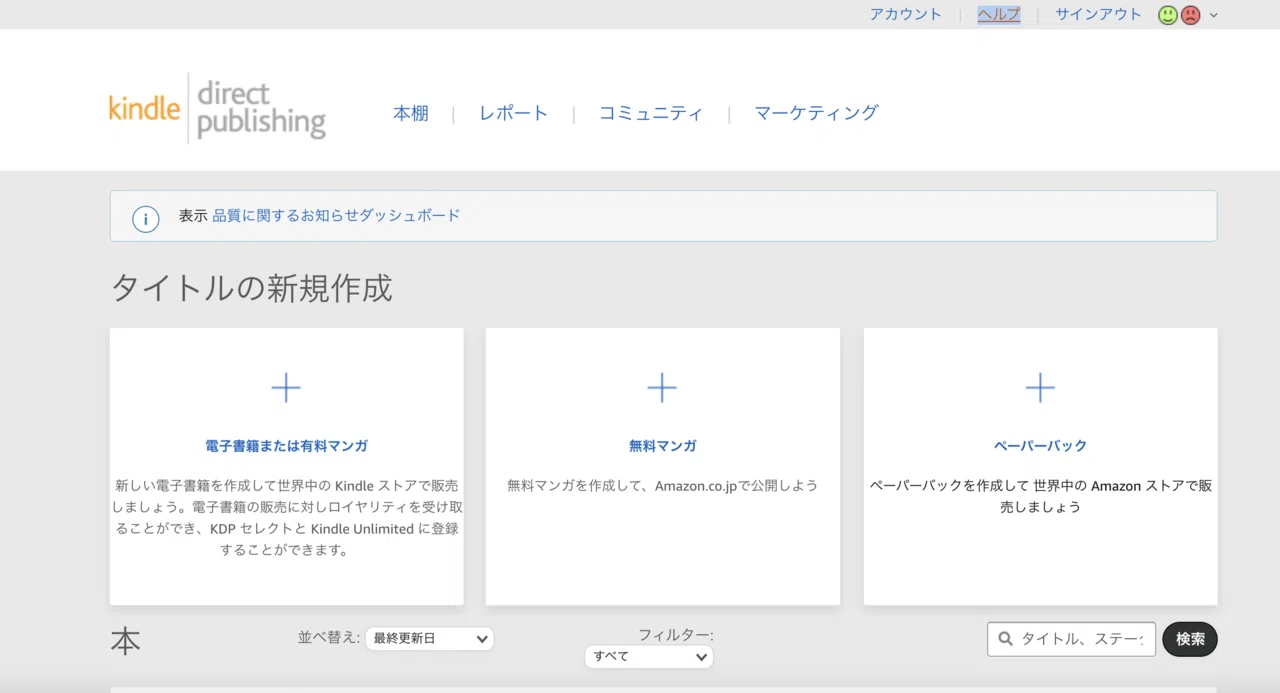The width and height of the screenshot is (1280, 693).
Task: Click the サインアウト link
Action: pyautogui.click(x=1098, y=14)
